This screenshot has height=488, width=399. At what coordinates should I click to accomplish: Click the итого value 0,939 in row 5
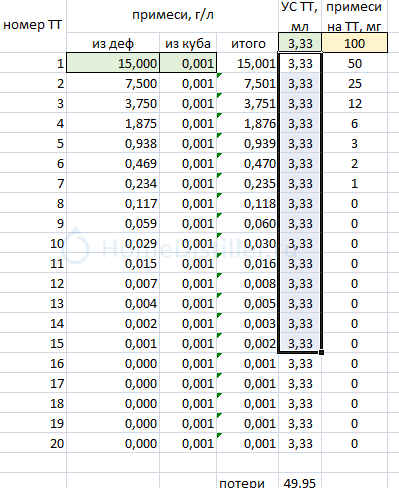click(248, 143)
